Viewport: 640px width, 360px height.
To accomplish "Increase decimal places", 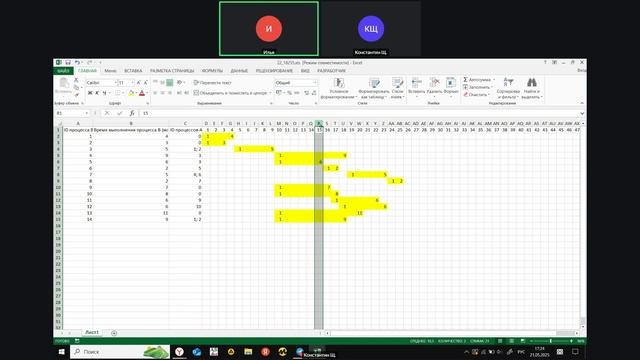I will click(x=307, y=93).
